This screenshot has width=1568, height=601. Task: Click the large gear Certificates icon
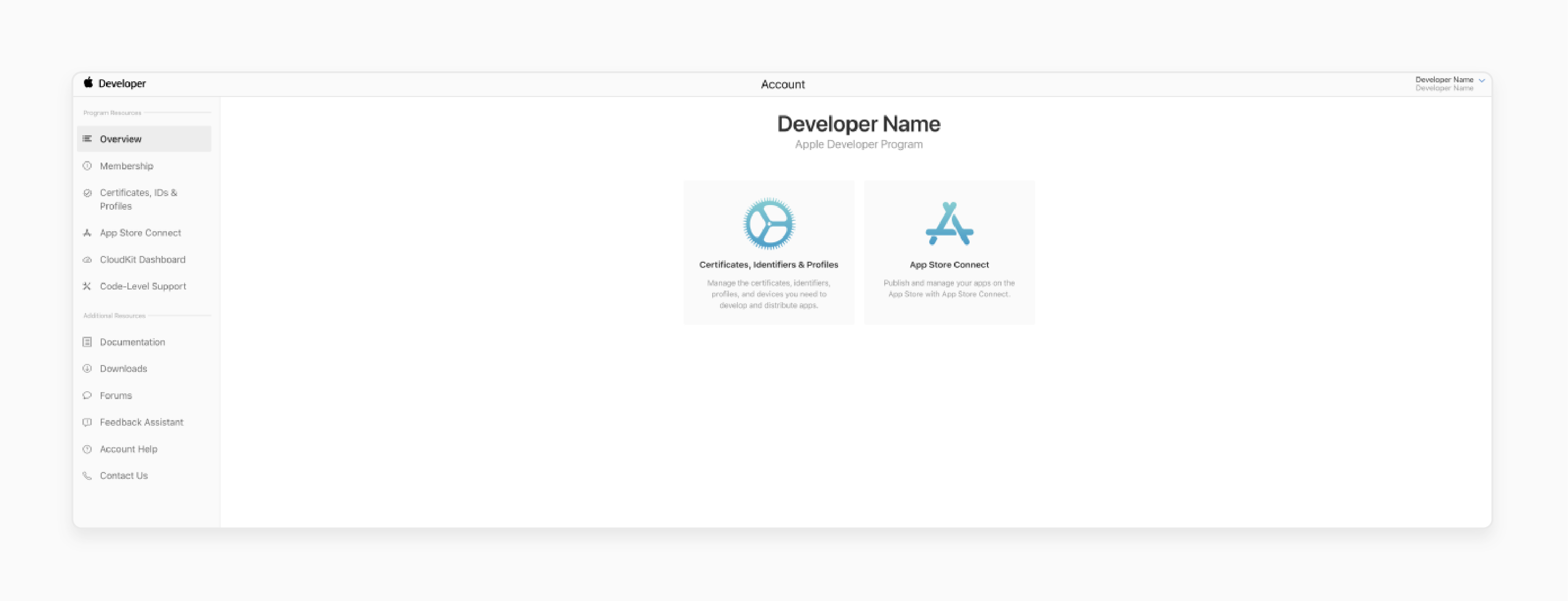point(769,223)
